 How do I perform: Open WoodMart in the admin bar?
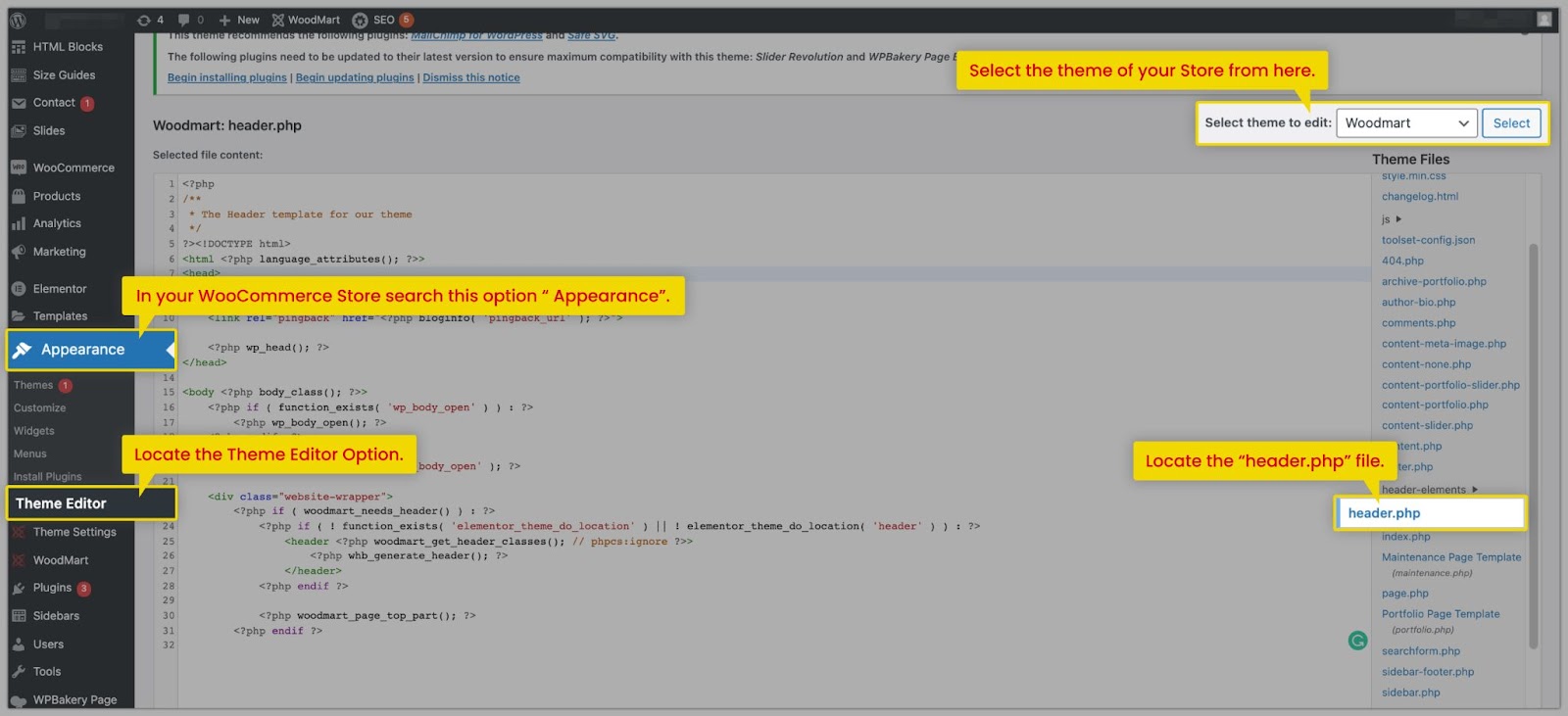coord(306,20)
